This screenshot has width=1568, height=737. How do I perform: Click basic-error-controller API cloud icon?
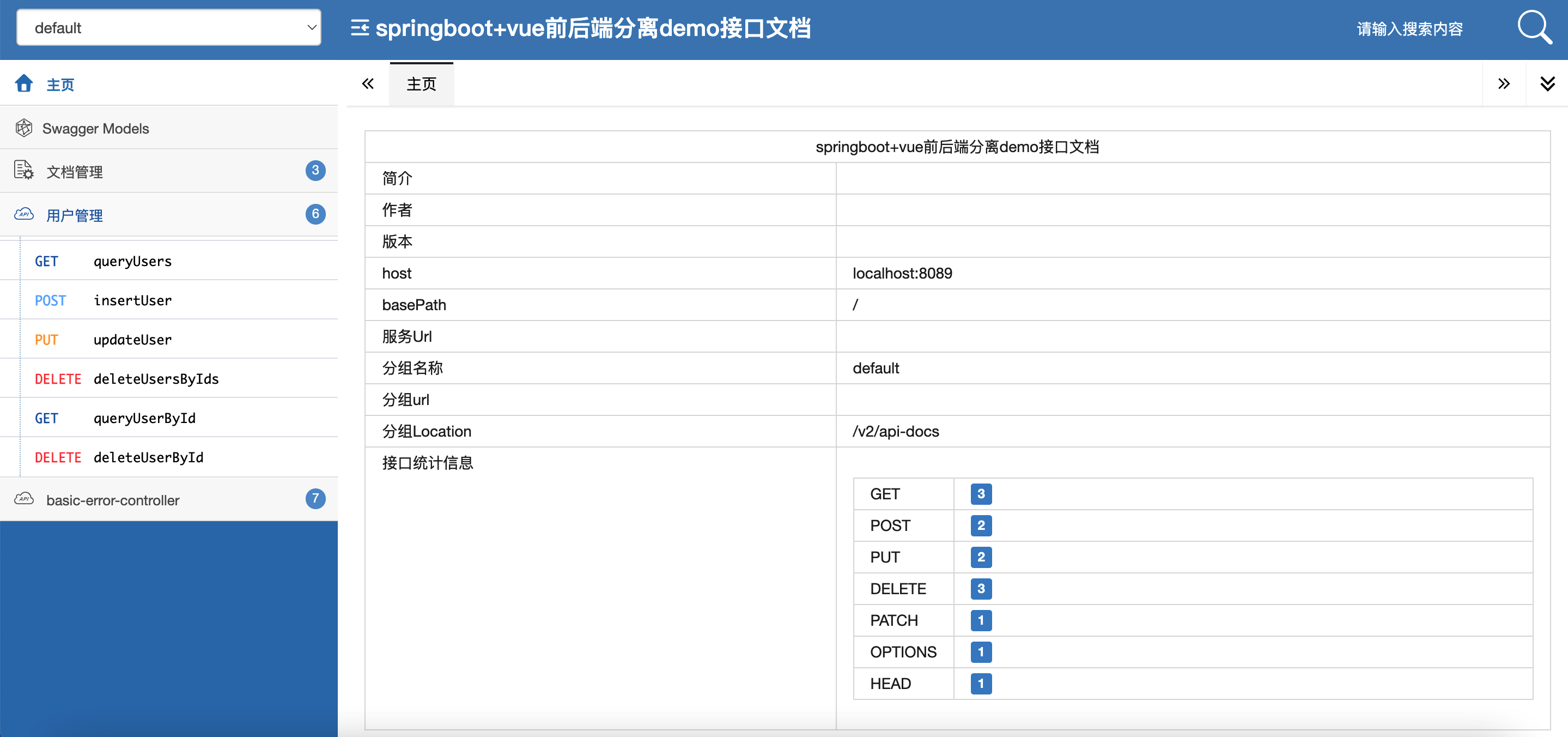(24, 499)
